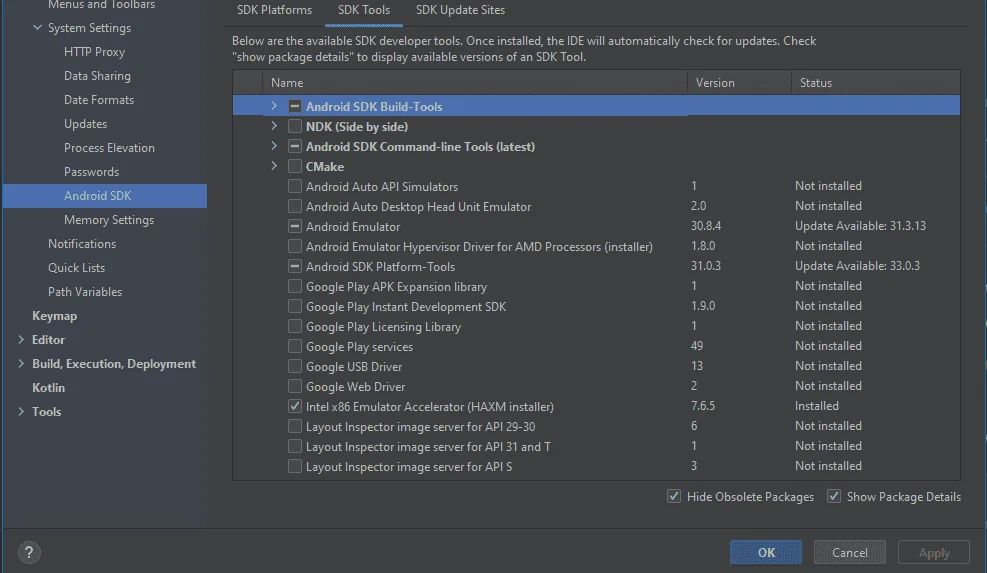Check Google Play Licensing Library checkbox

[x=295, y=327]
